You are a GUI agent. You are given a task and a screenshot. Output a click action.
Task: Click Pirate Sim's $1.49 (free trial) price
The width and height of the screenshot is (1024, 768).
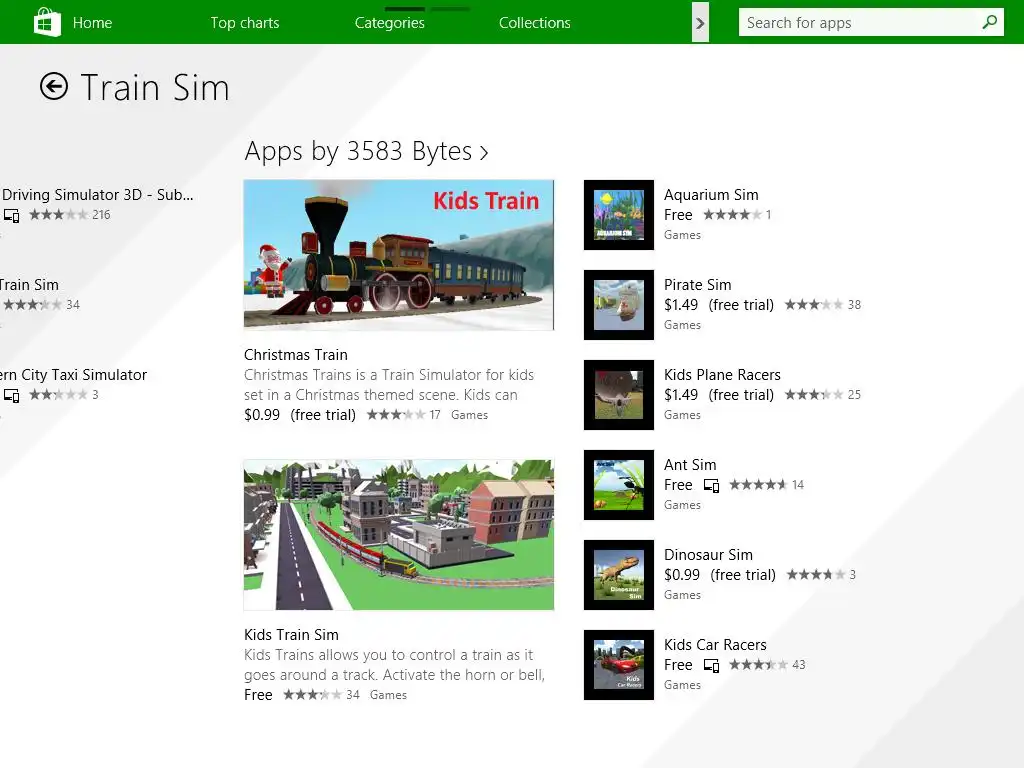coord(718,305)
